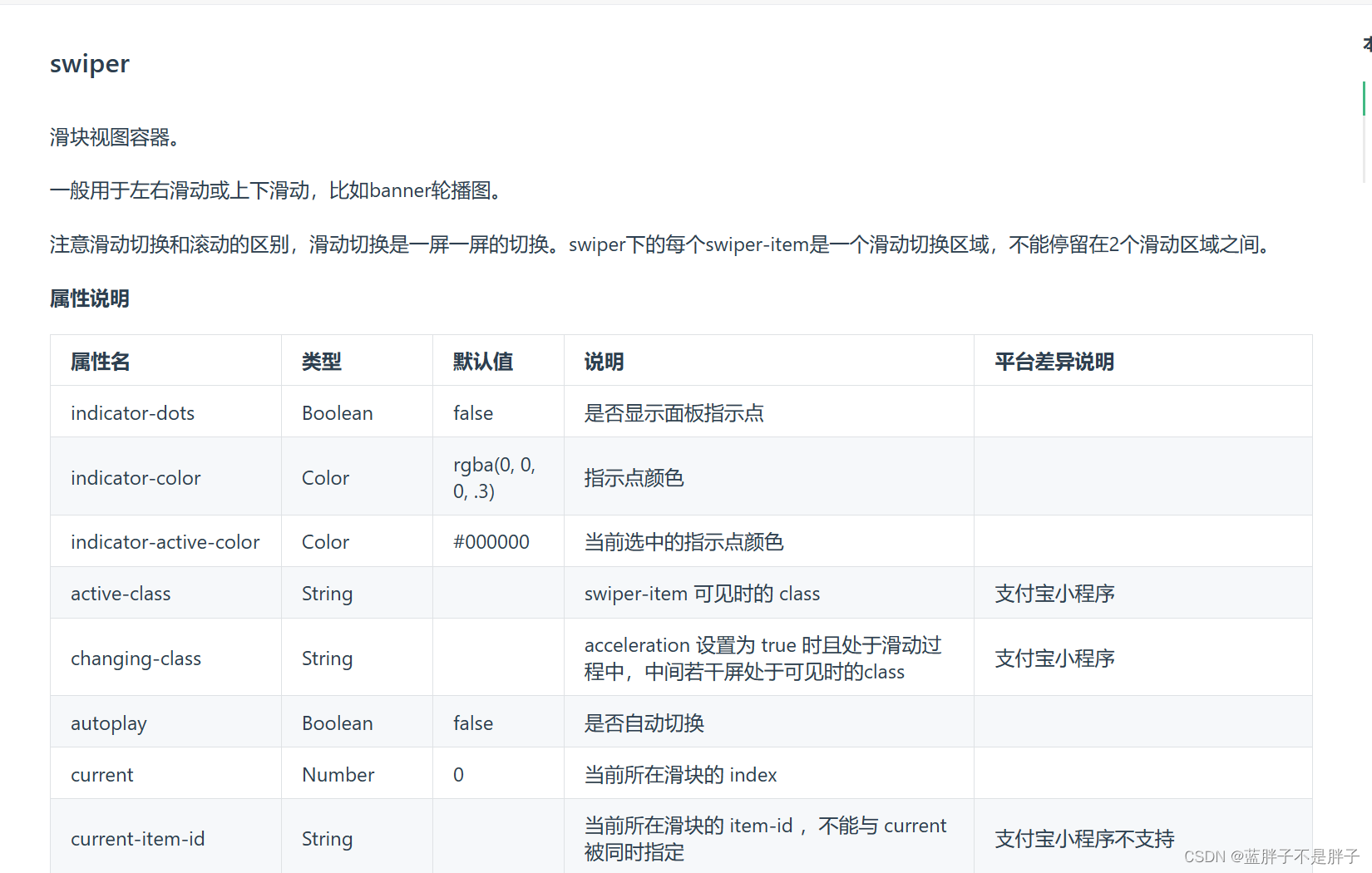Click the 属性名 table column header
This screenshot has height=873, width=1372.
coord(100,361)
